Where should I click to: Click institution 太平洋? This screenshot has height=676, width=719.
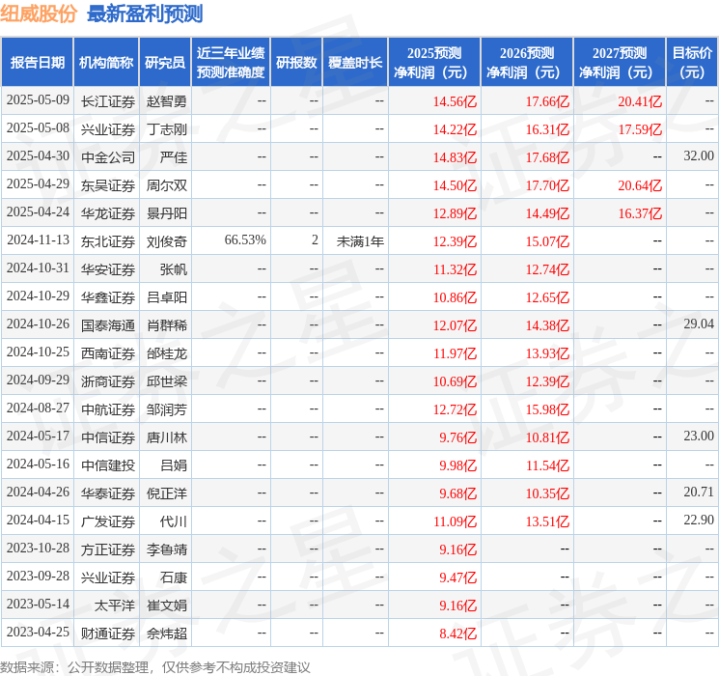pyautogui.click(x=114, y=605)
